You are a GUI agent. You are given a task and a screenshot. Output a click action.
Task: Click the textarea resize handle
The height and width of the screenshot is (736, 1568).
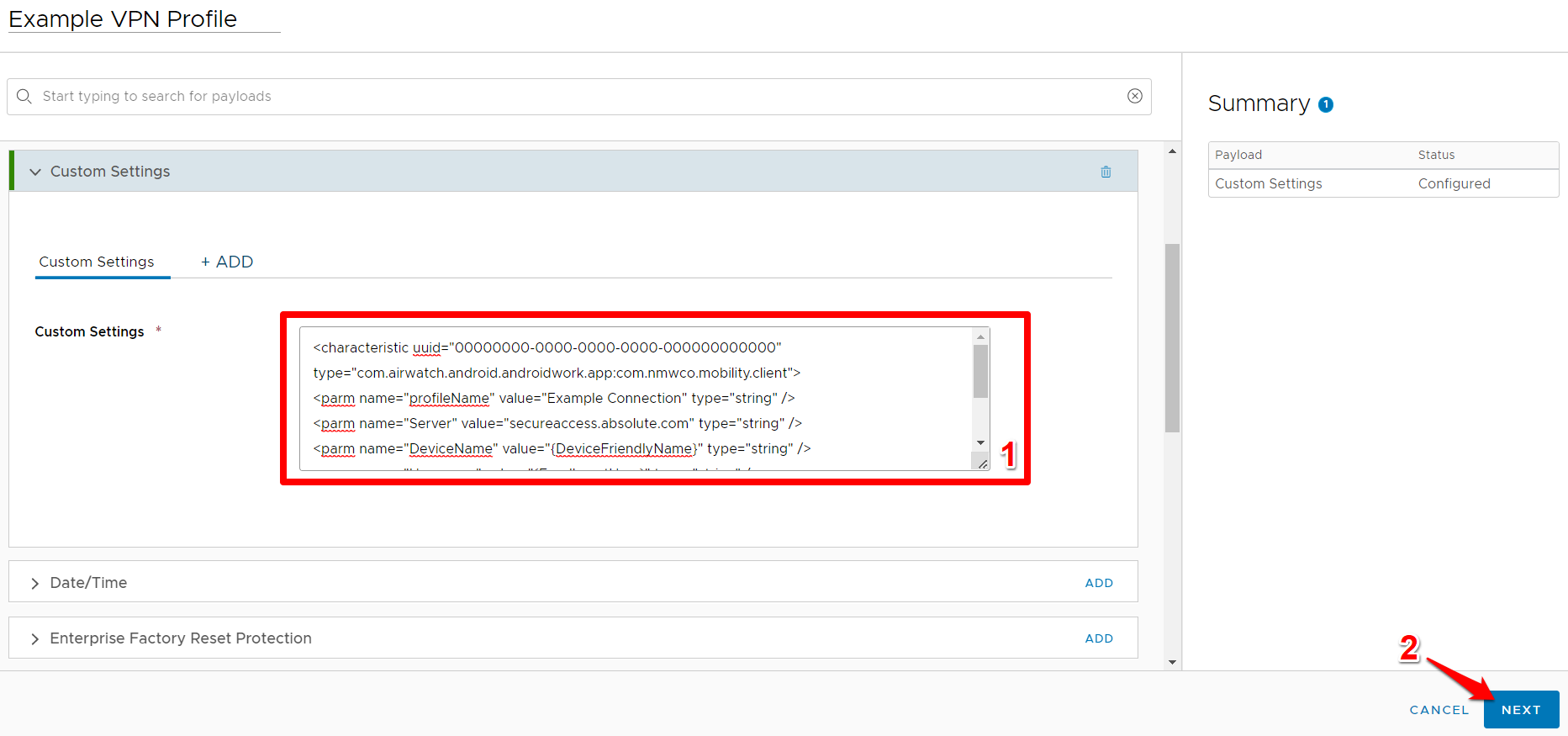(x=982, y=463)
